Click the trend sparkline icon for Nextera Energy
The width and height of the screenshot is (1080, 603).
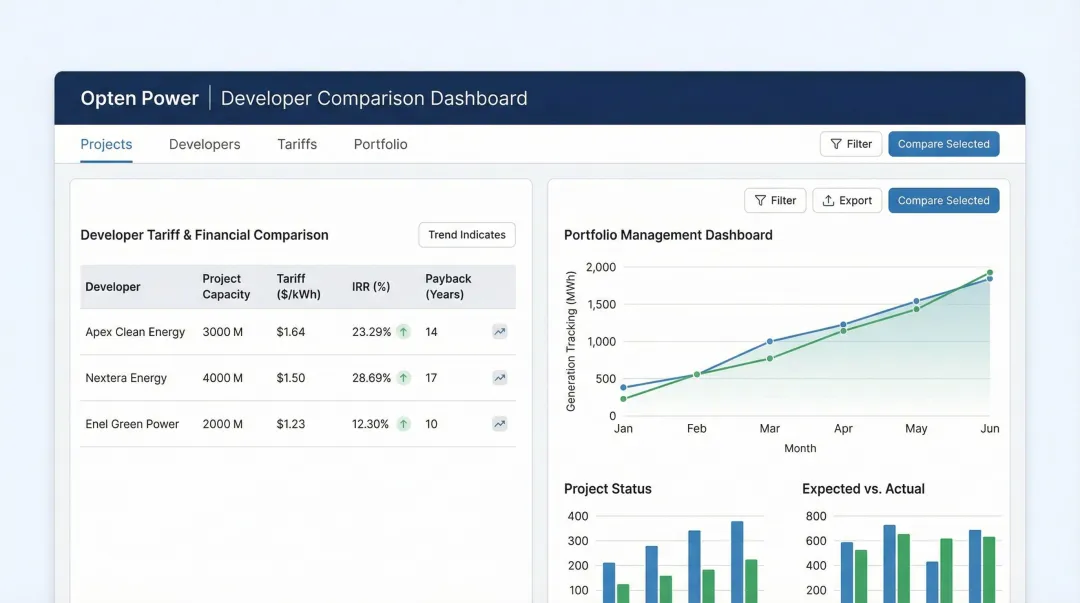[499, 377]
